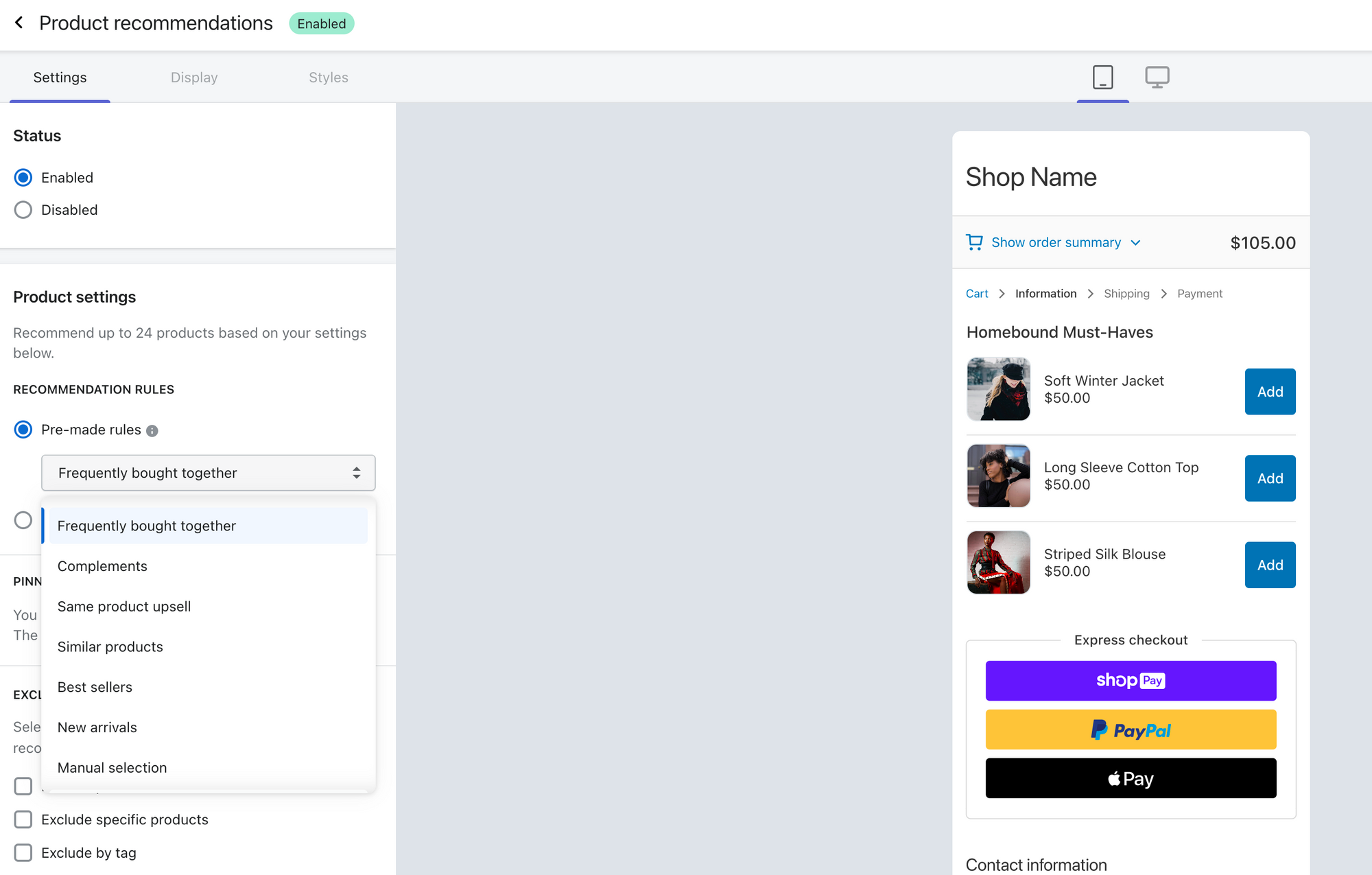
Task: Click the Striped Silk Blouse product thumbnail
Action: 998,562
